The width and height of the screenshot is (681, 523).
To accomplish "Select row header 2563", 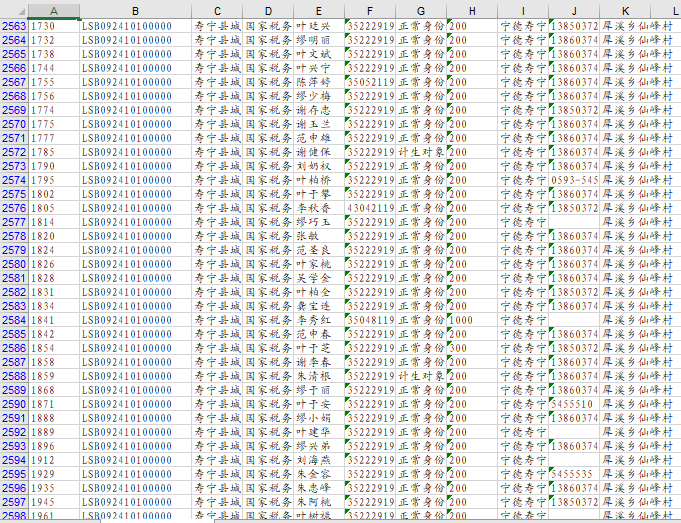I will point(14,26).
